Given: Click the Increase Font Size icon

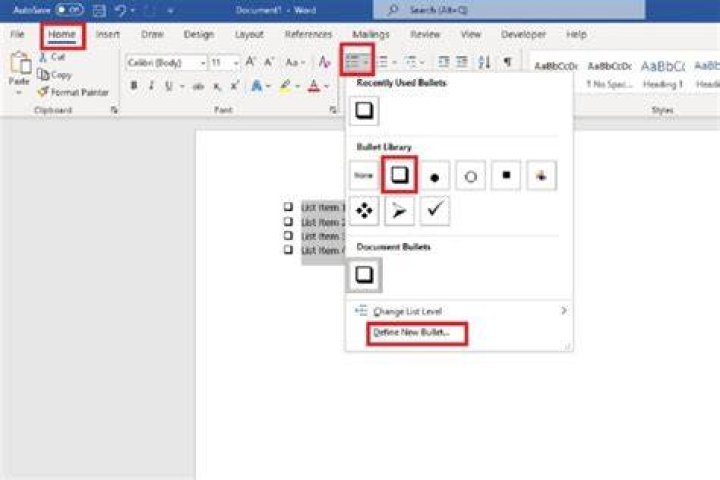Looking at the screenshot, I should [x=250, y=62].
